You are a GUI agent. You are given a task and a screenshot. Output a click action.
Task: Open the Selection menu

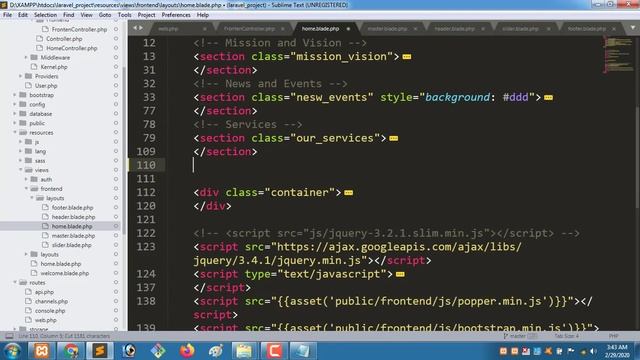tap(45, 15)
